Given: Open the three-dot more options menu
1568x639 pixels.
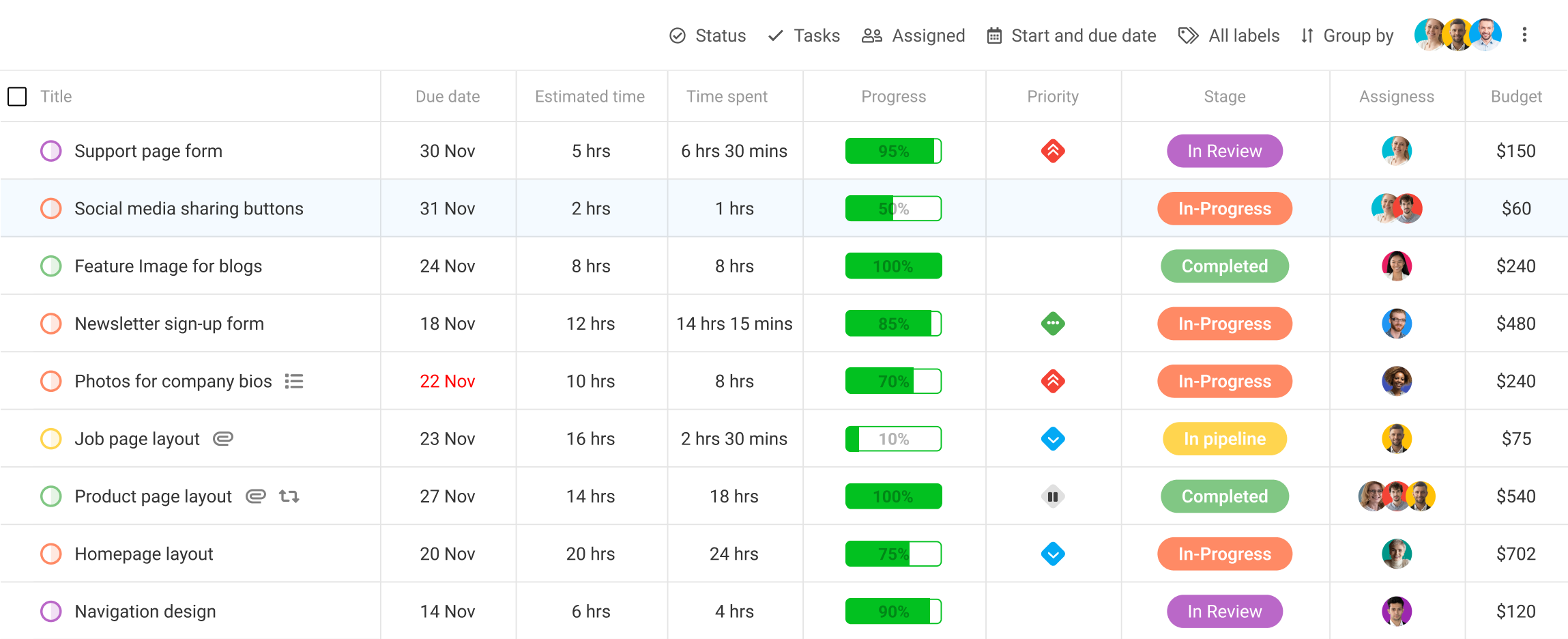Looking at the screenshot, I should tap(1524, 35).
